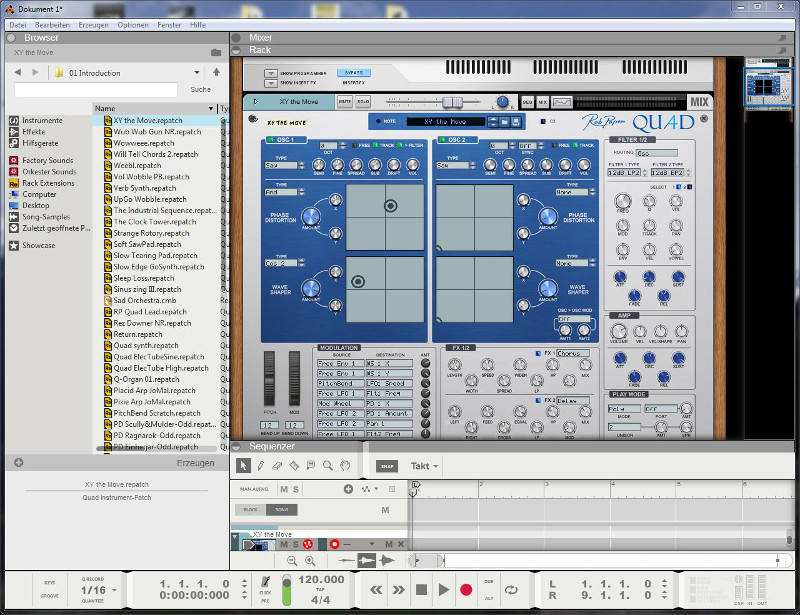
Task: Open the Bearbeiten menu
Action: click(x=52, y=24)
